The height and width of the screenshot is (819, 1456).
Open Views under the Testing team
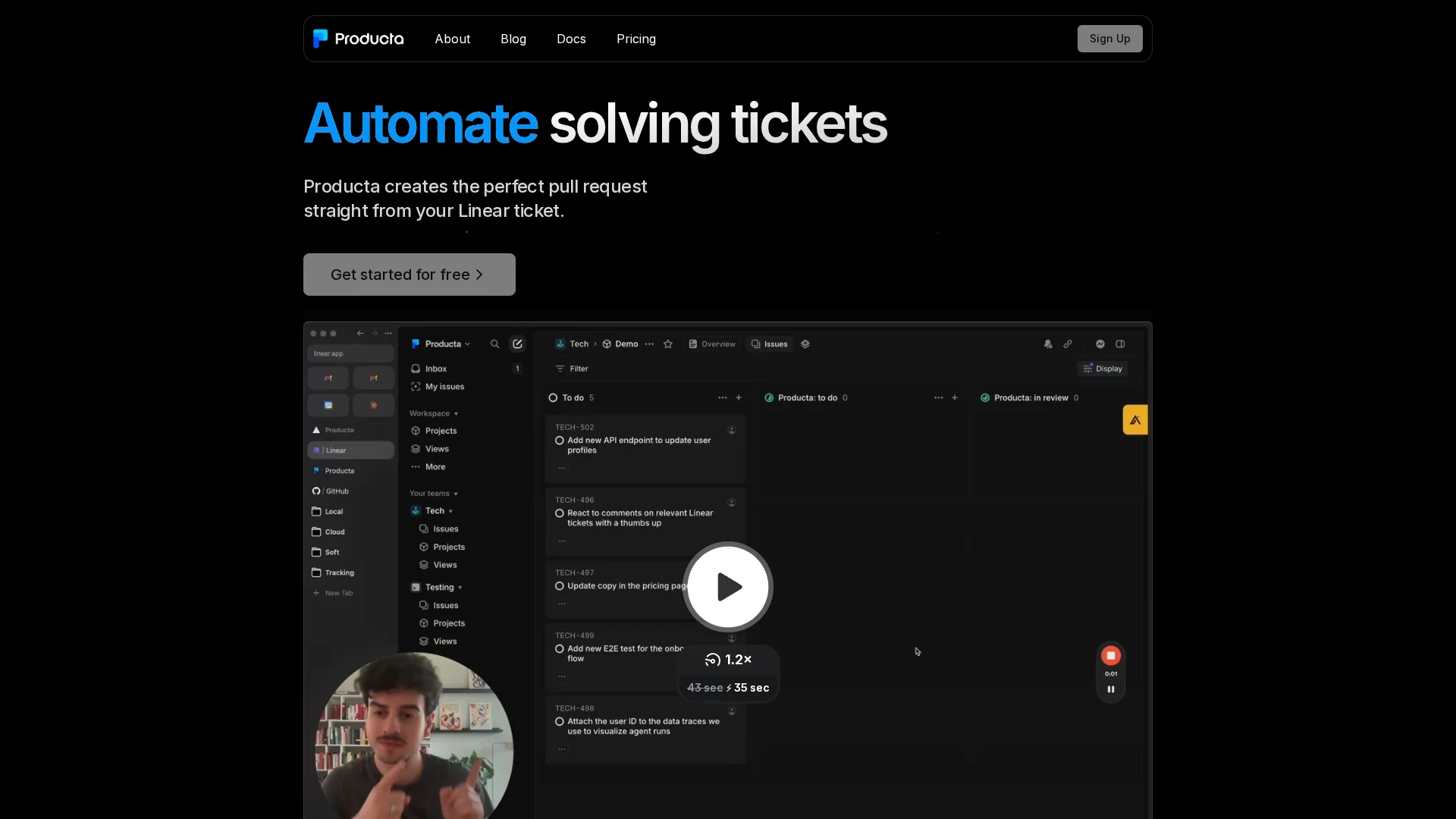pos(438,642)
